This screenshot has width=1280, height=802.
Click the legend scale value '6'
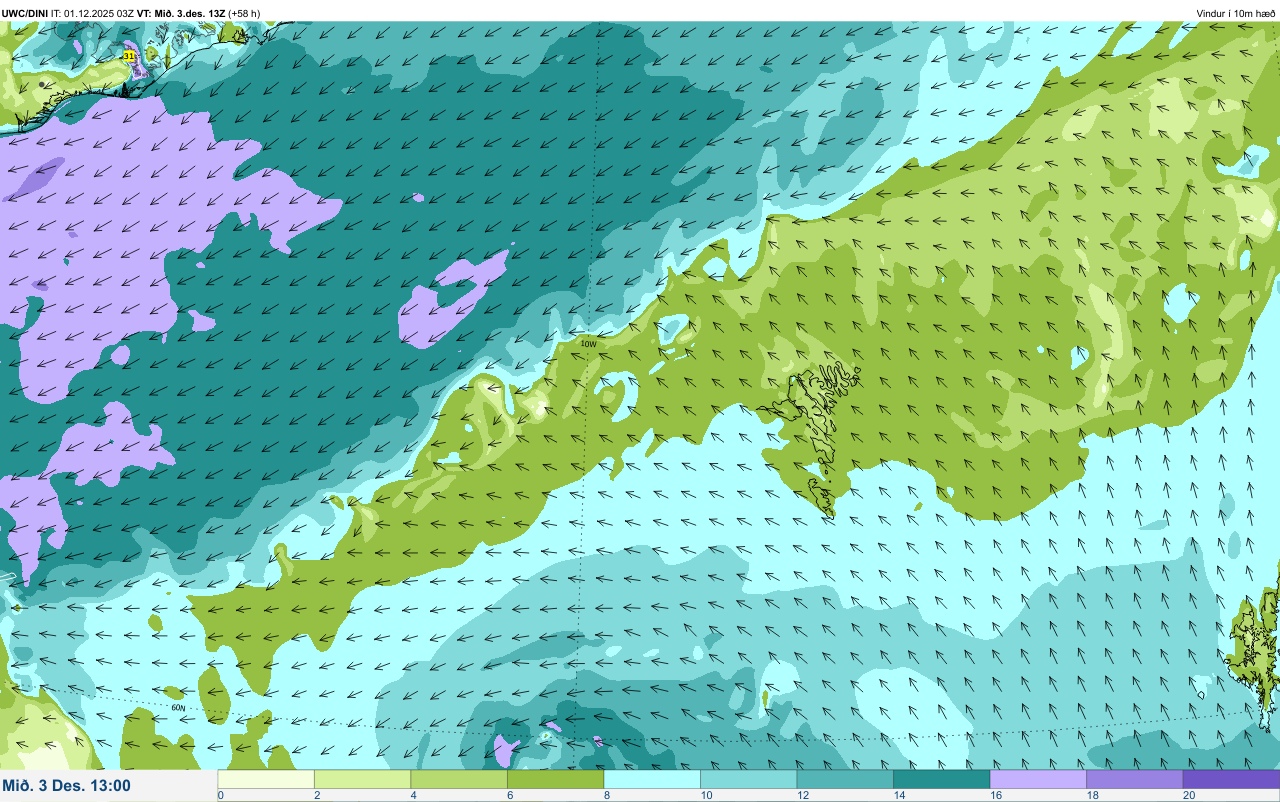(x=508, y=795)
